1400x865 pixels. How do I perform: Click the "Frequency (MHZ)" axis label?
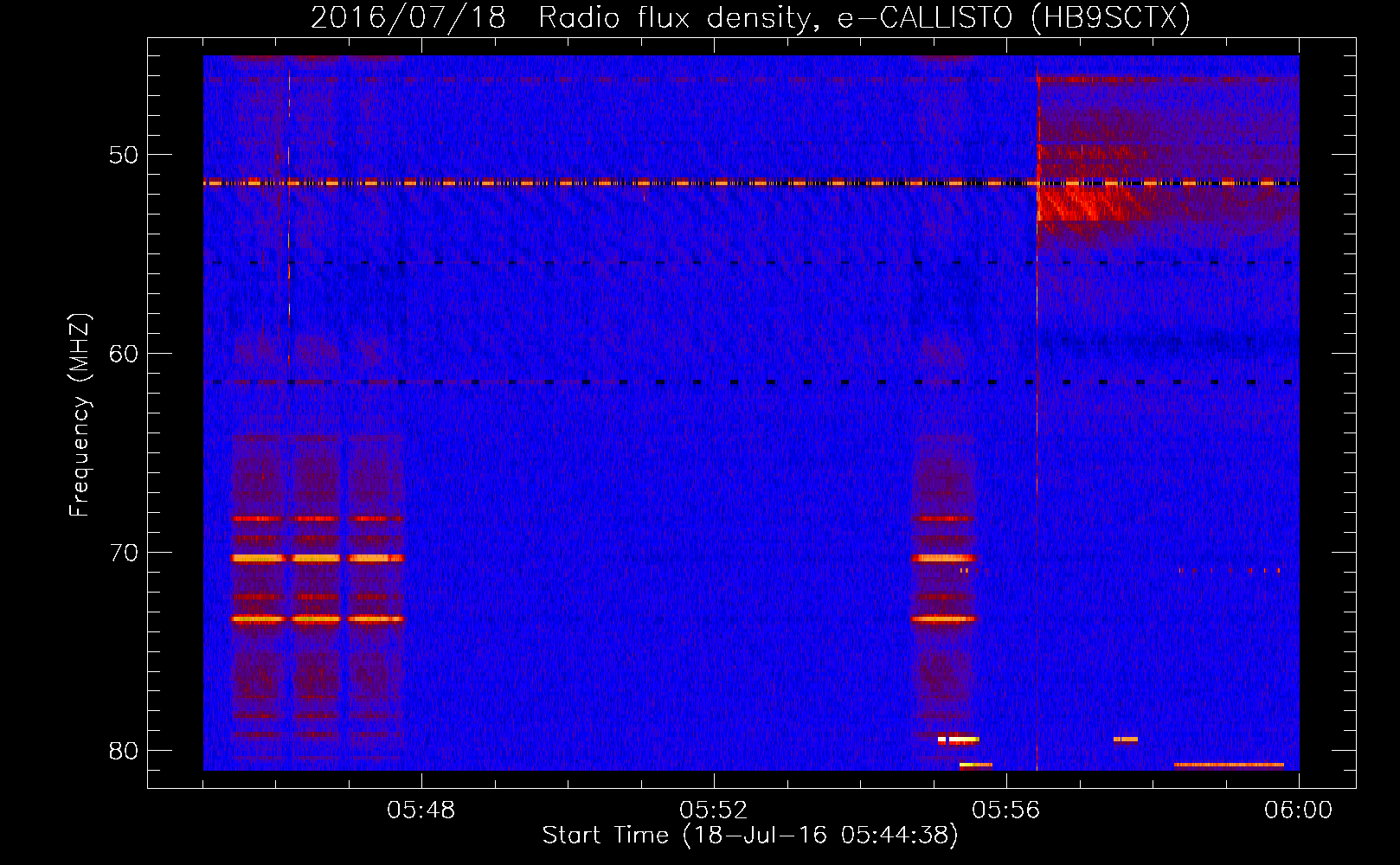pos(80,415)
